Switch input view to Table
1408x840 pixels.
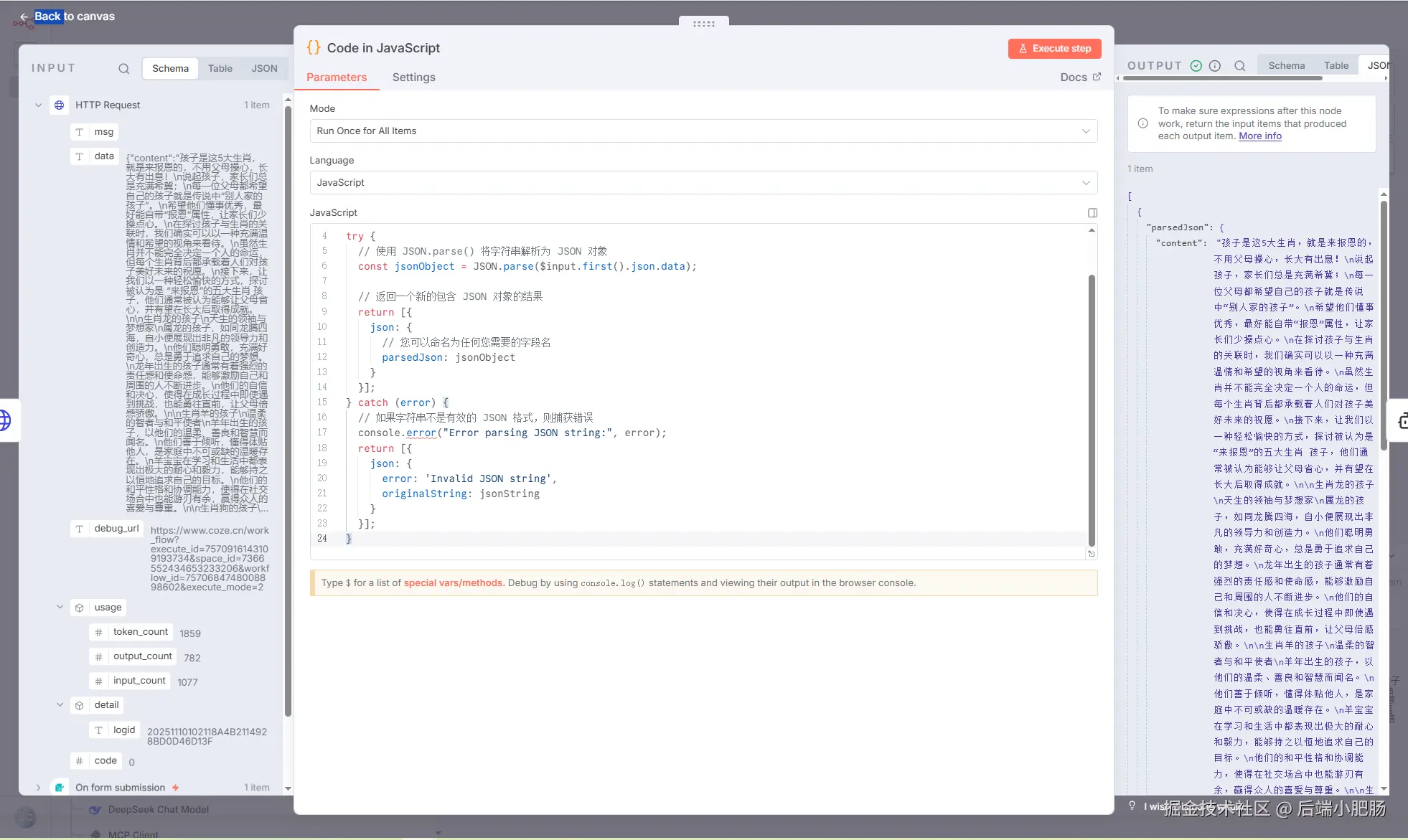[x=220, y=69]
